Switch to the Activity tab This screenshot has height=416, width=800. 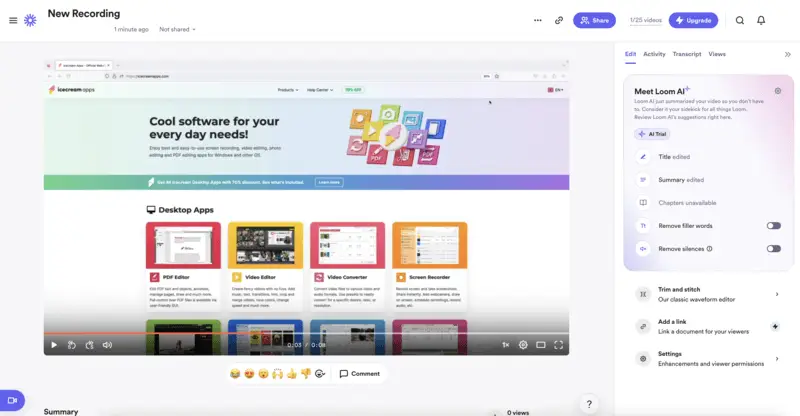(654, 54)
